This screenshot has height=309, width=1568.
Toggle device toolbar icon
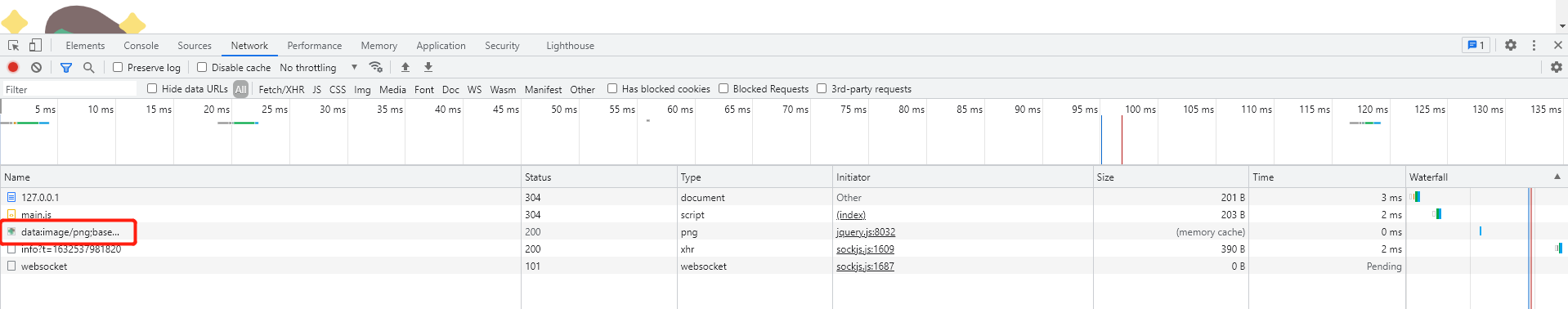(35, 45)
